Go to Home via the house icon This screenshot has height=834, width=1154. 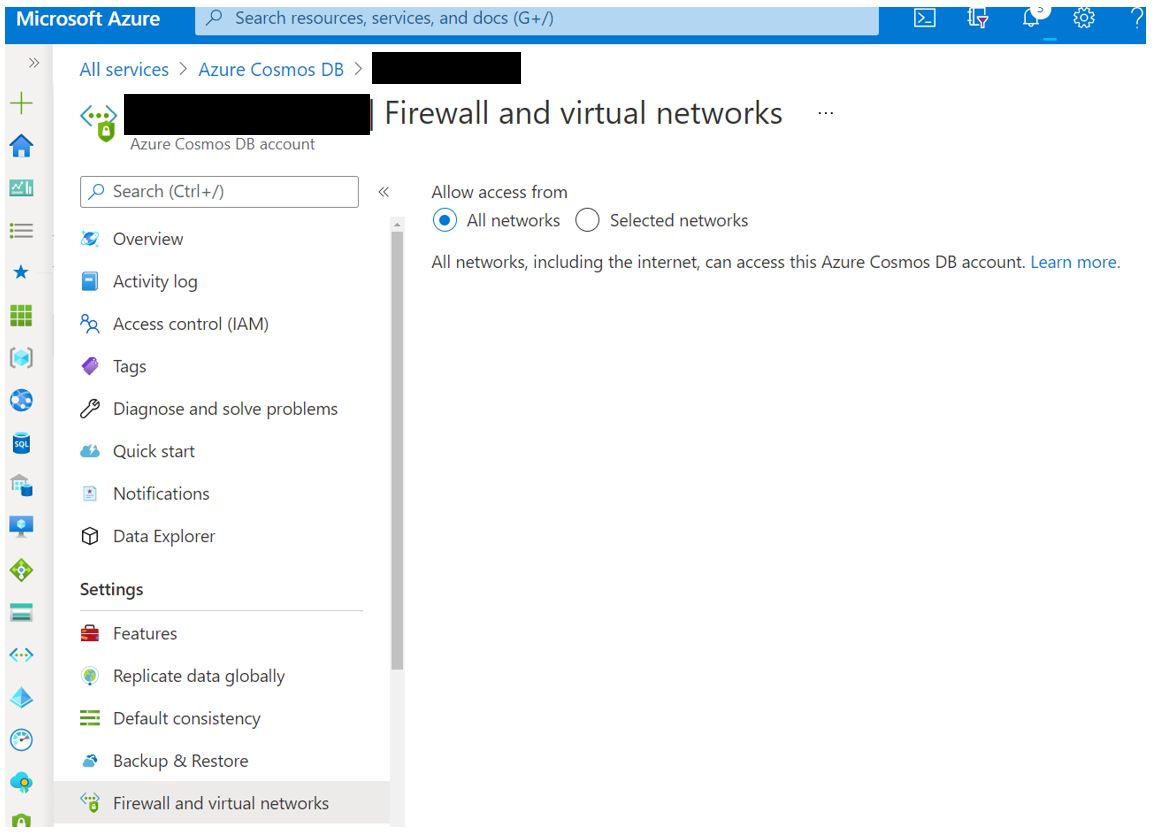click(x=21, y=146)
